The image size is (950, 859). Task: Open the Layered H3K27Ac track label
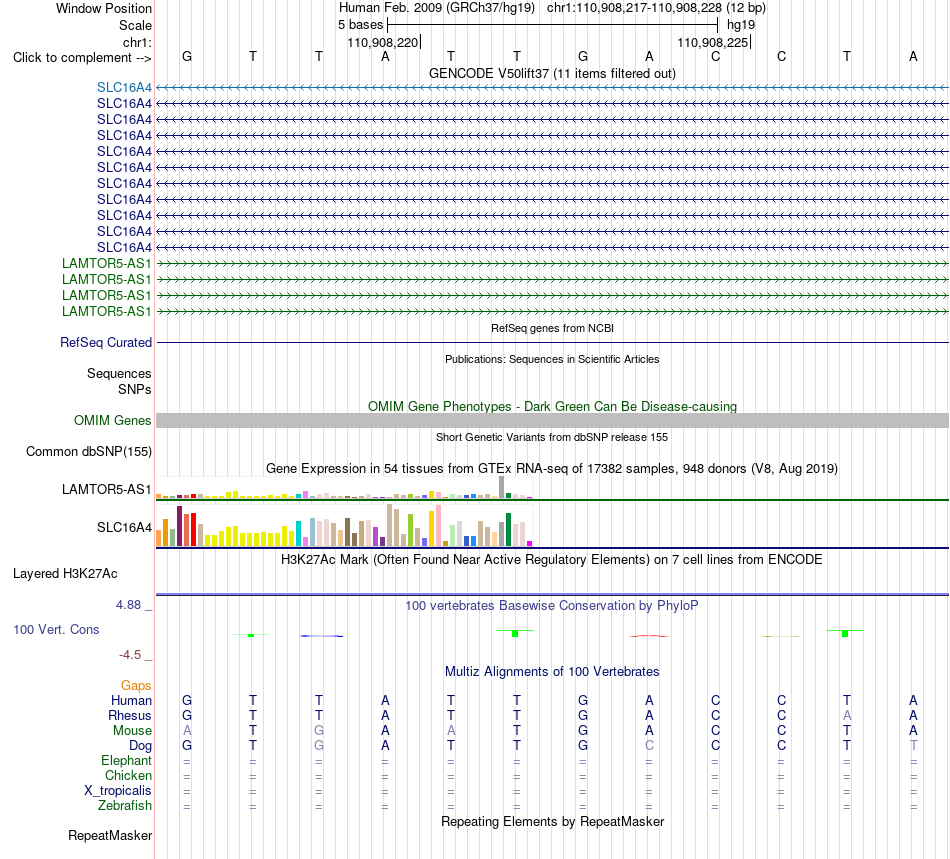click(x=65, y=574)
